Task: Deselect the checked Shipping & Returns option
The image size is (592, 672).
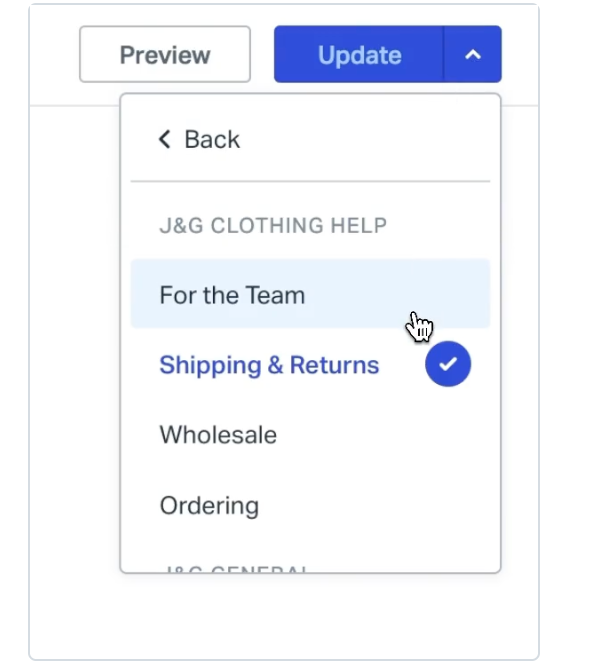Action: [x=310, y=364]
